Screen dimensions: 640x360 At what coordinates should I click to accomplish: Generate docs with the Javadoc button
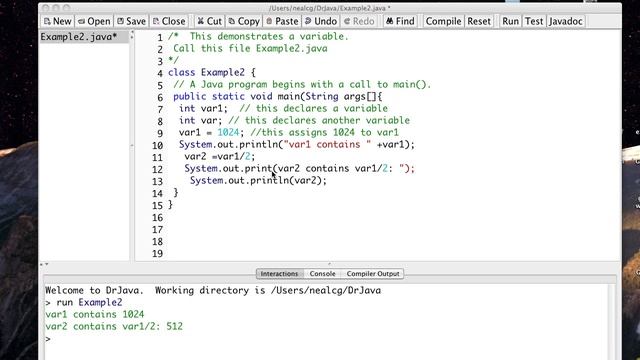coord(565,21)
